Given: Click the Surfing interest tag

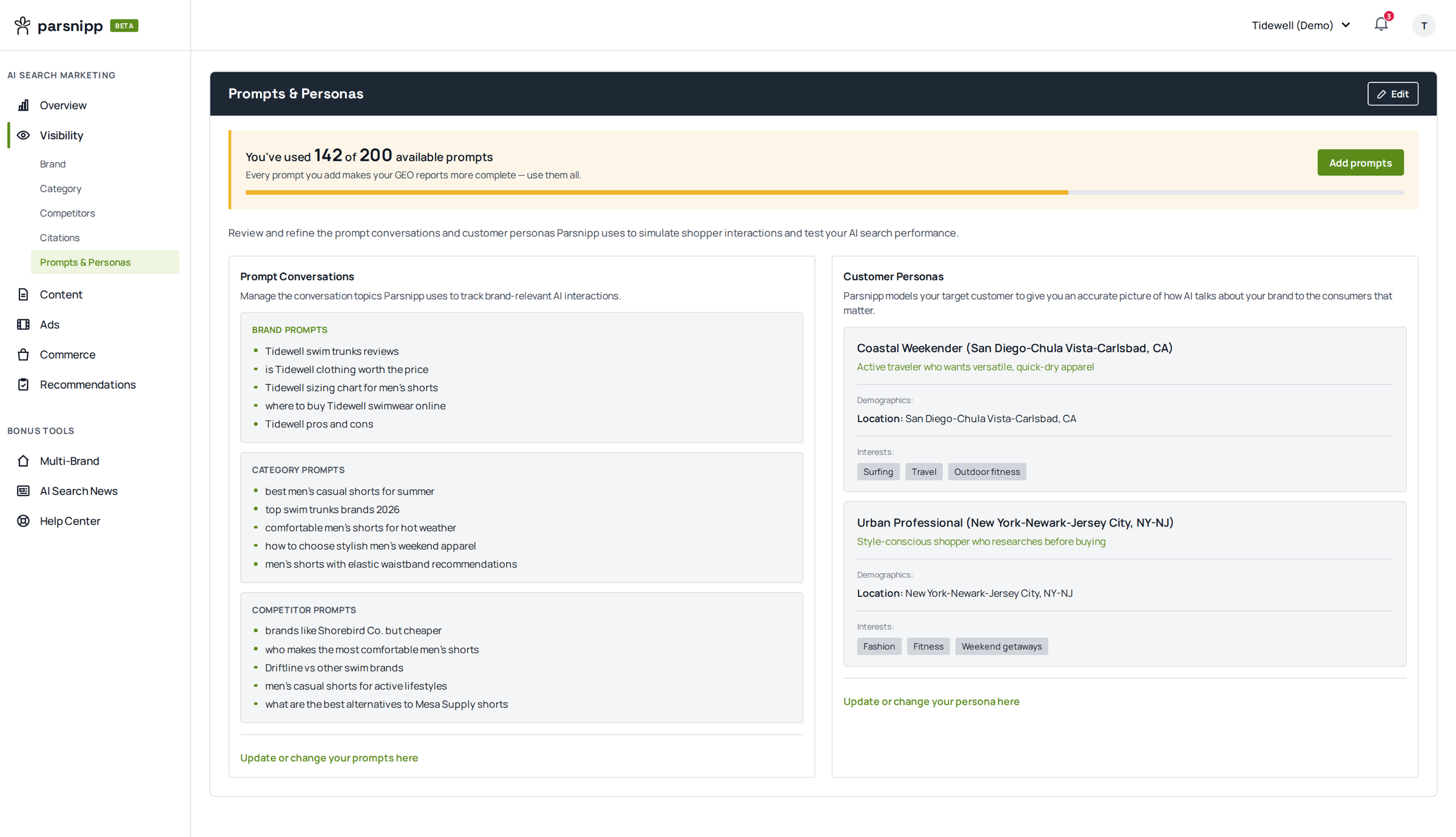Looking at the screenshot, I should [878, 472].
